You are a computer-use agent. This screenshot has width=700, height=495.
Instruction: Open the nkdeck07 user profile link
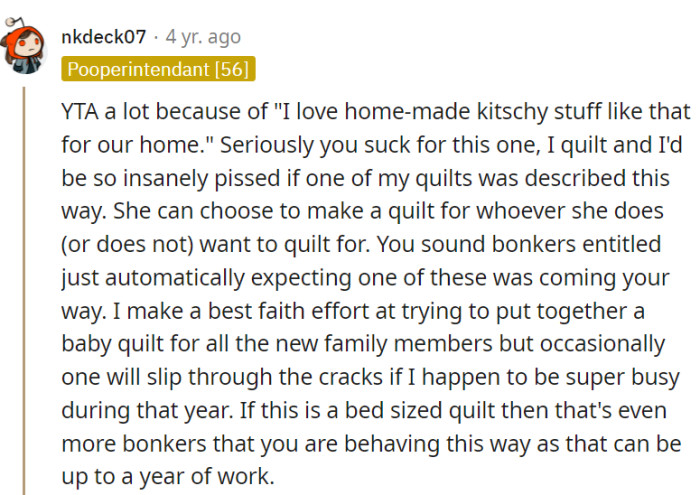pyautogui.click(x=103, y=37)
